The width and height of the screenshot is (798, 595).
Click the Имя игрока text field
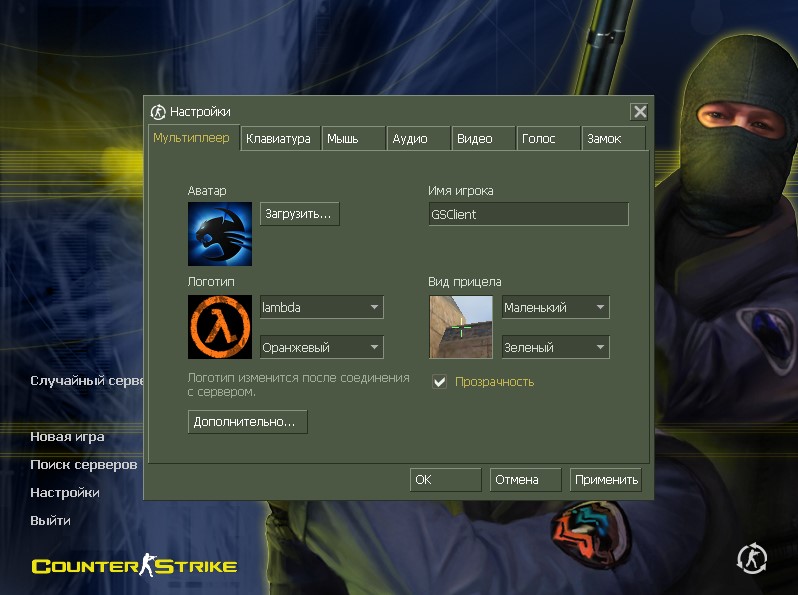pyautogui.click(x=527, y=214)
